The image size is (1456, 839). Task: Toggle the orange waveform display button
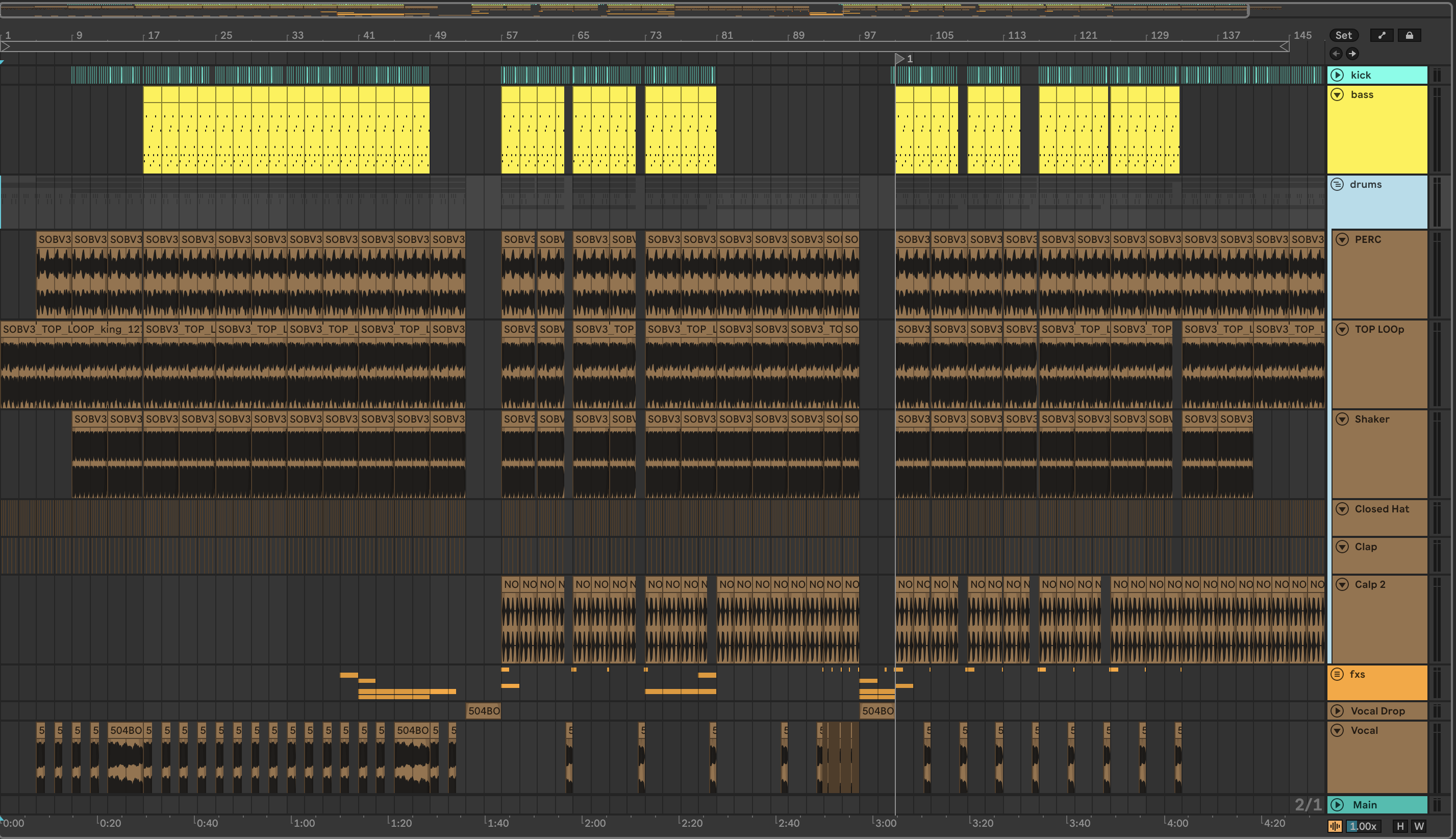(x=1335, y=826)
